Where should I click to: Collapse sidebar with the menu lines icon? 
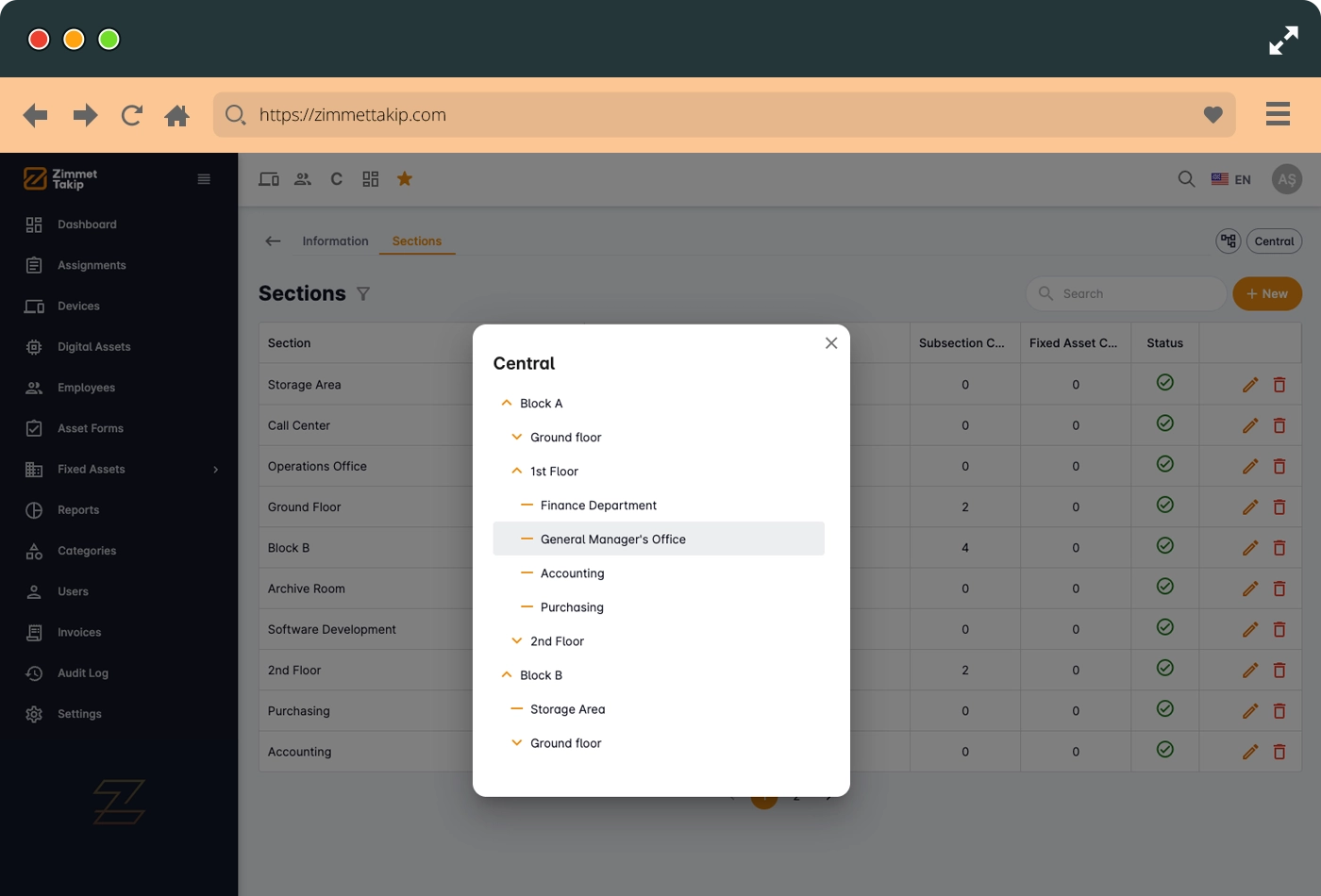pyautogui.click(x=204, y=179)
